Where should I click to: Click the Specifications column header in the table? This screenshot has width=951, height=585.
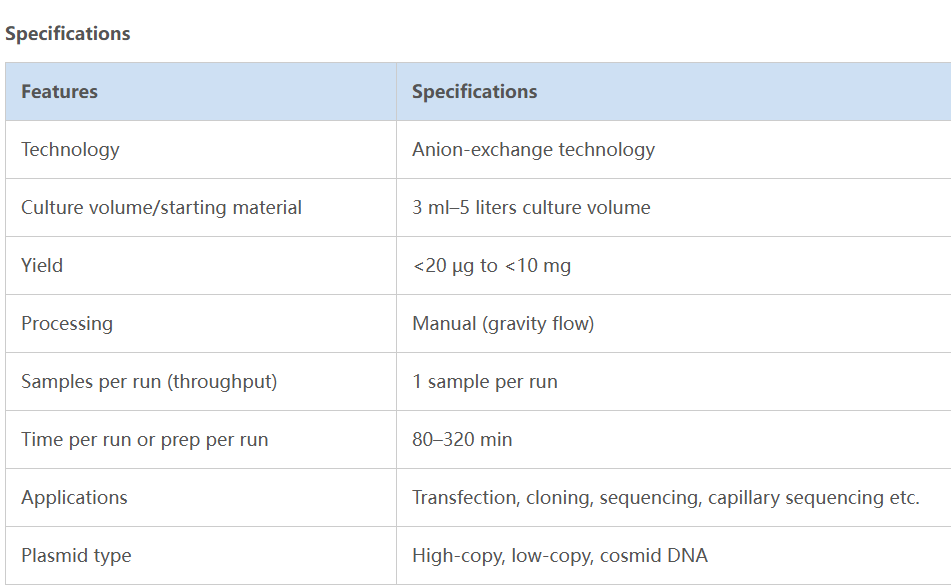pyautogui.click(x=474, y=92)
